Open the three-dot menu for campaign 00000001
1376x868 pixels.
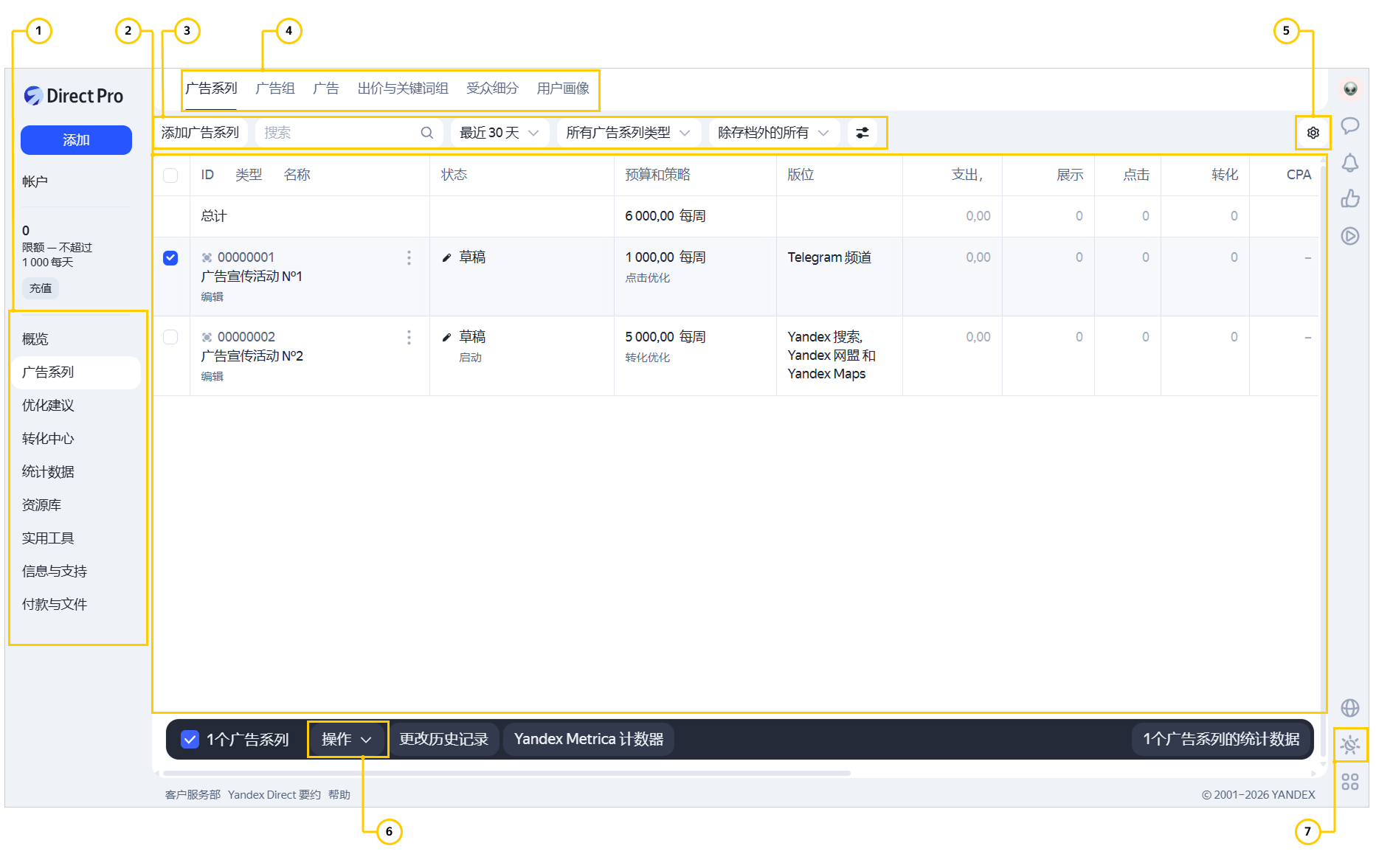pos(409,257)
